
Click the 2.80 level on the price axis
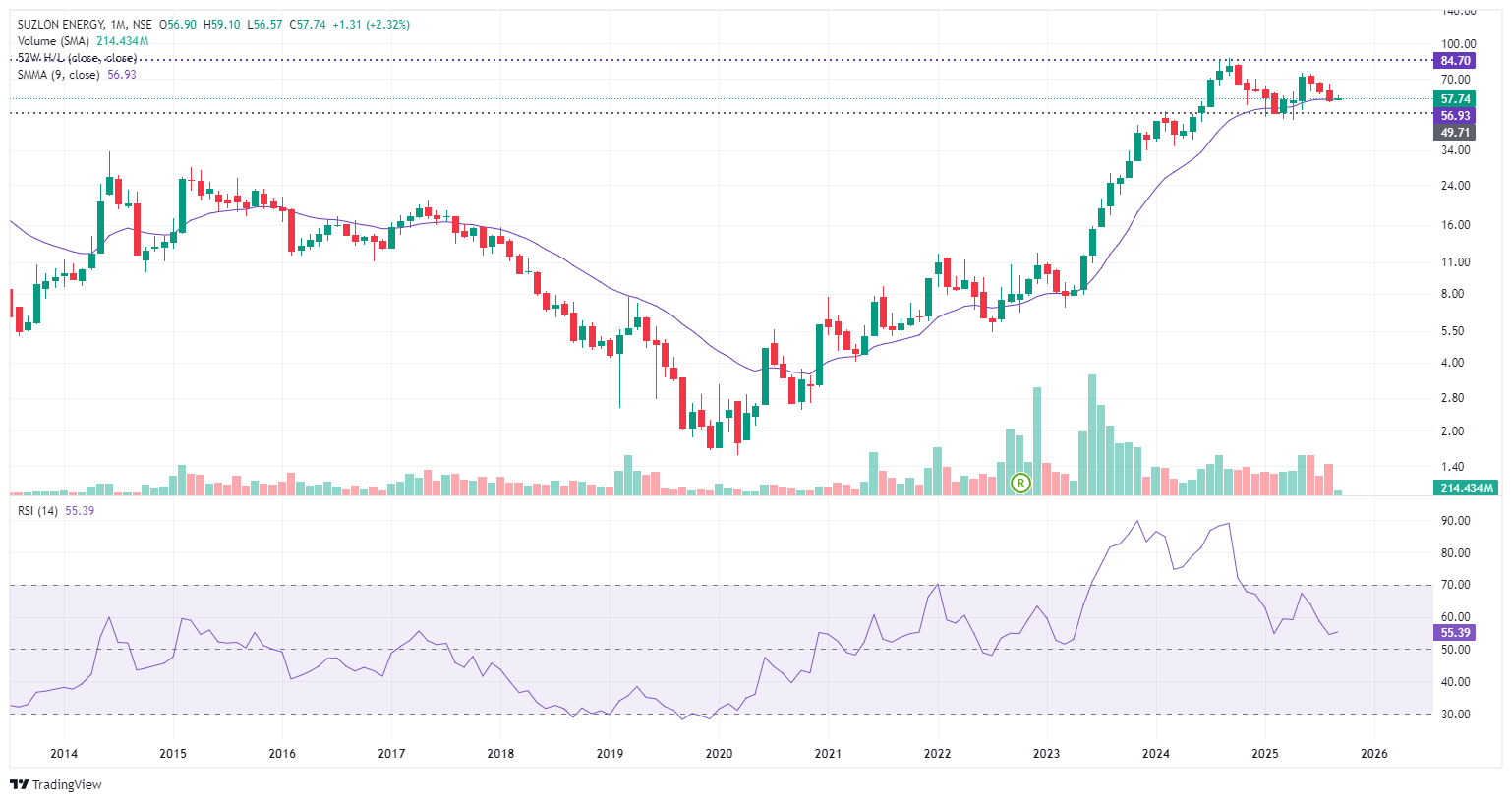click(x=1453, y=398)
